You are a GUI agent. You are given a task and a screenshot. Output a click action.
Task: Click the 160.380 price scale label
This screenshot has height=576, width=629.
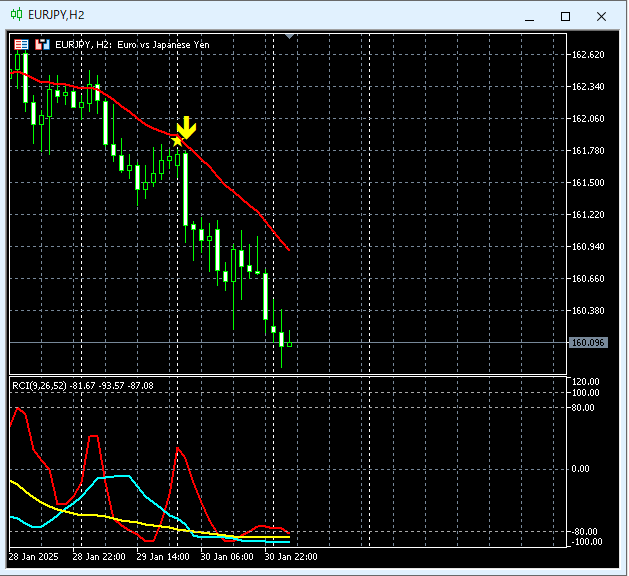(x=588, y=311)
